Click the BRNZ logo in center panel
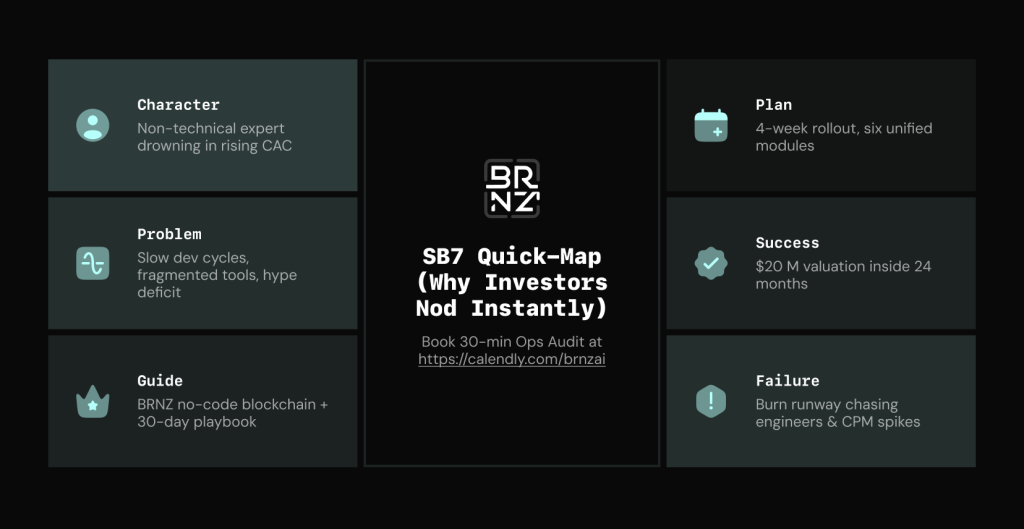The width and height of the screenshot is (1024, 529). pos(512,188)
